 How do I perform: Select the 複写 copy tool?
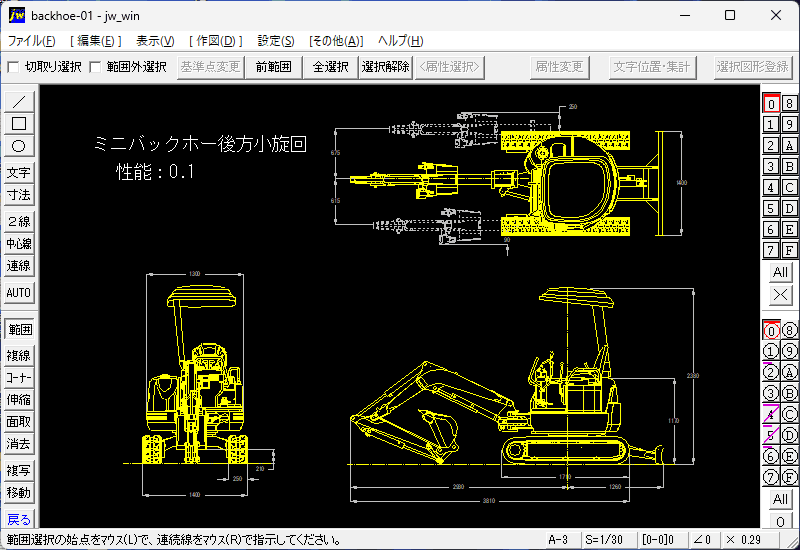pos(19,470)
